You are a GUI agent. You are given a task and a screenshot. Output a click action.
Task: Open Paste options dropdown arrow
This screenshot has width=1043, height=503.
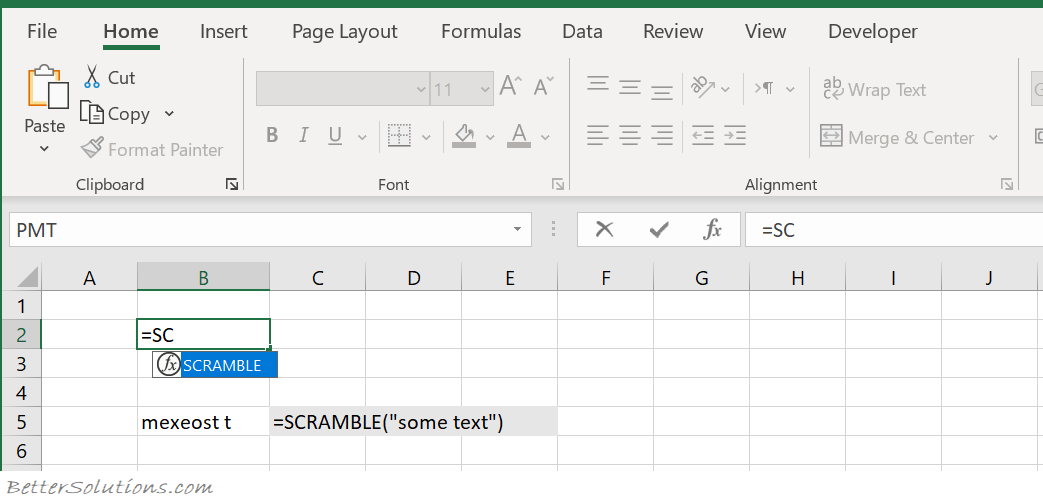[x=45, y=148]
